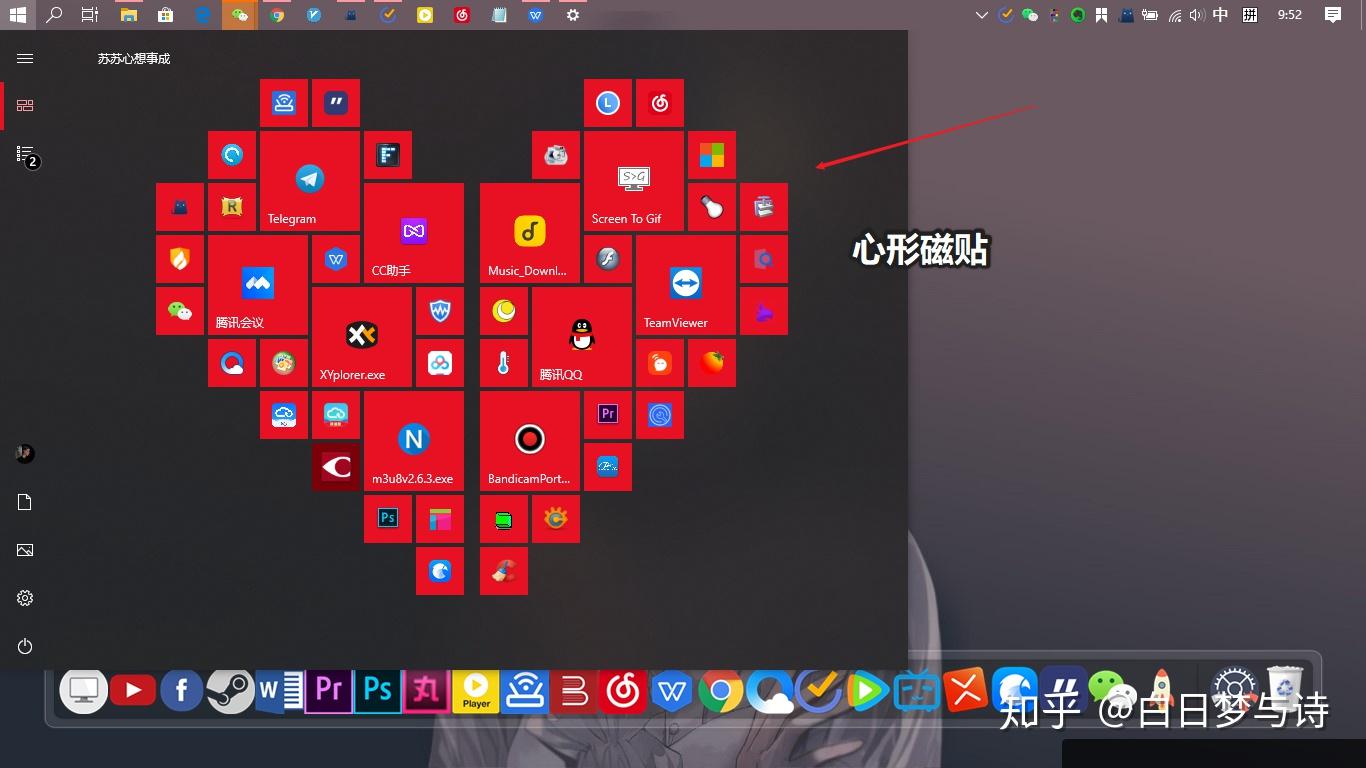Screen dimensions: 1366x768
Task: Launch Word from the bottom dock
Action: (x=280, y=690)
